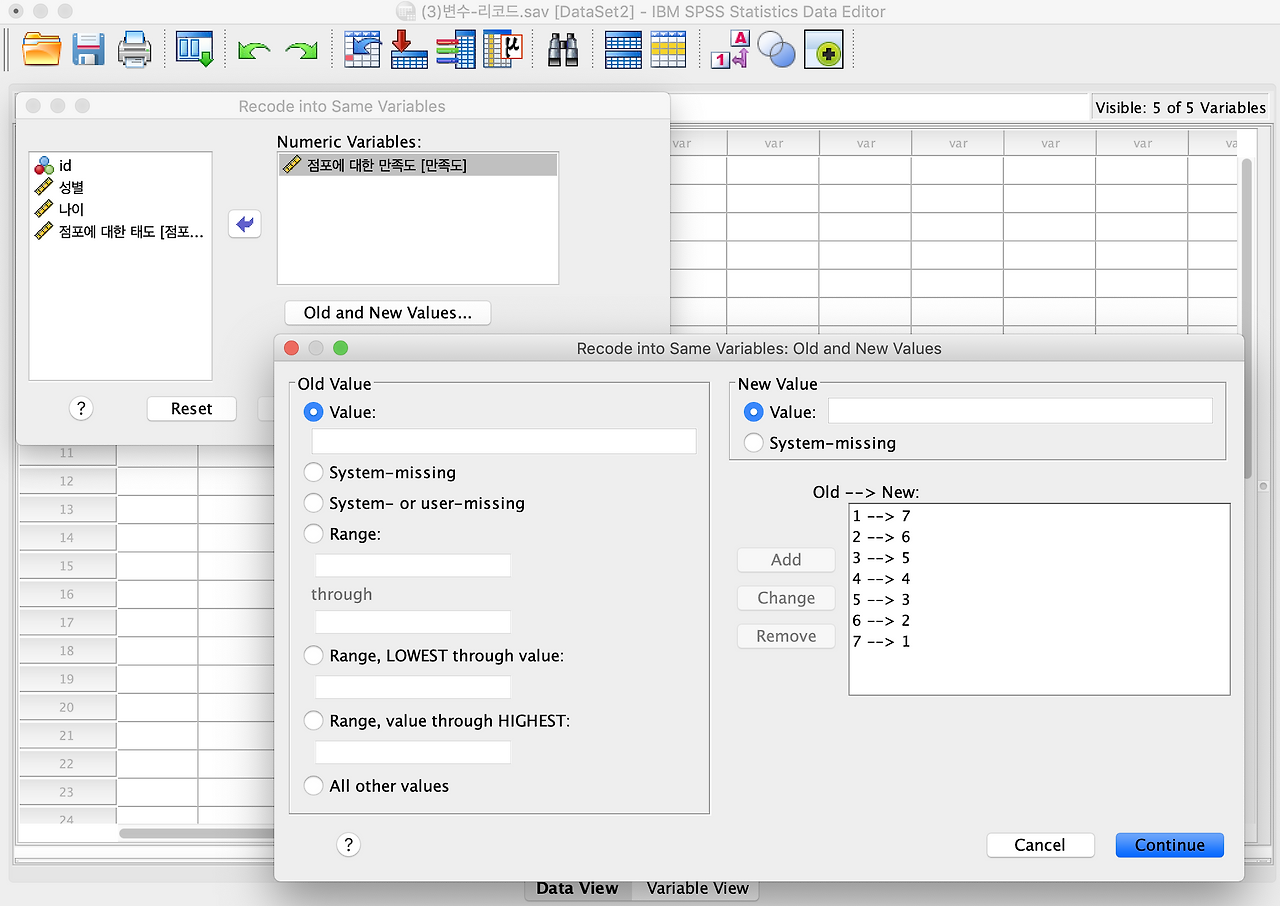Switch to the Data View tab
Image resolution: width=1280 pixels, height=906 pixels.
[578, 888]
